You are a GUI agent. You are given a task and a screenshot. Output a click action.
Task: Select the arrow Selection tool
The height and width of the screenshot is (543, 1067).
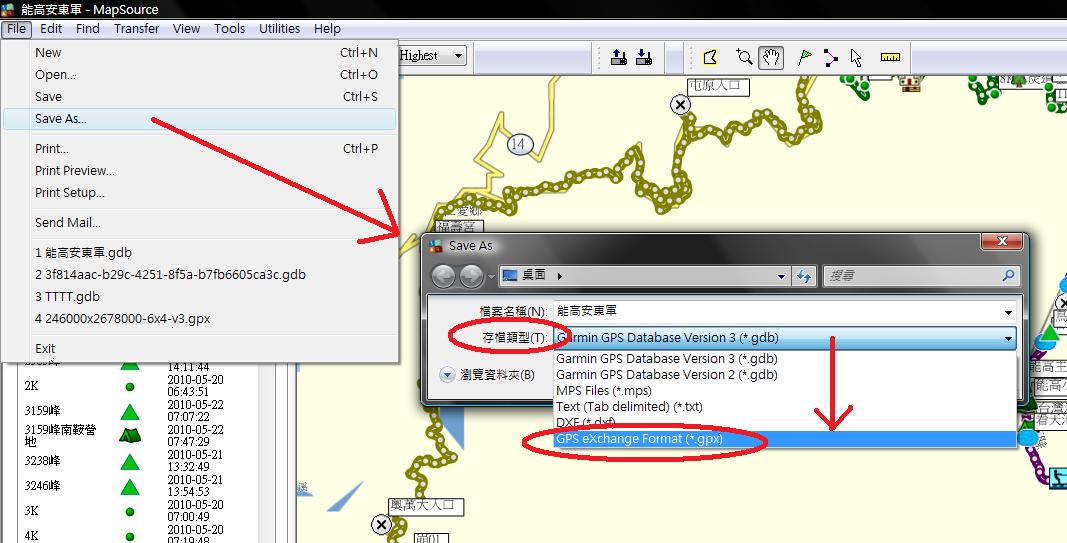point(856,57)
